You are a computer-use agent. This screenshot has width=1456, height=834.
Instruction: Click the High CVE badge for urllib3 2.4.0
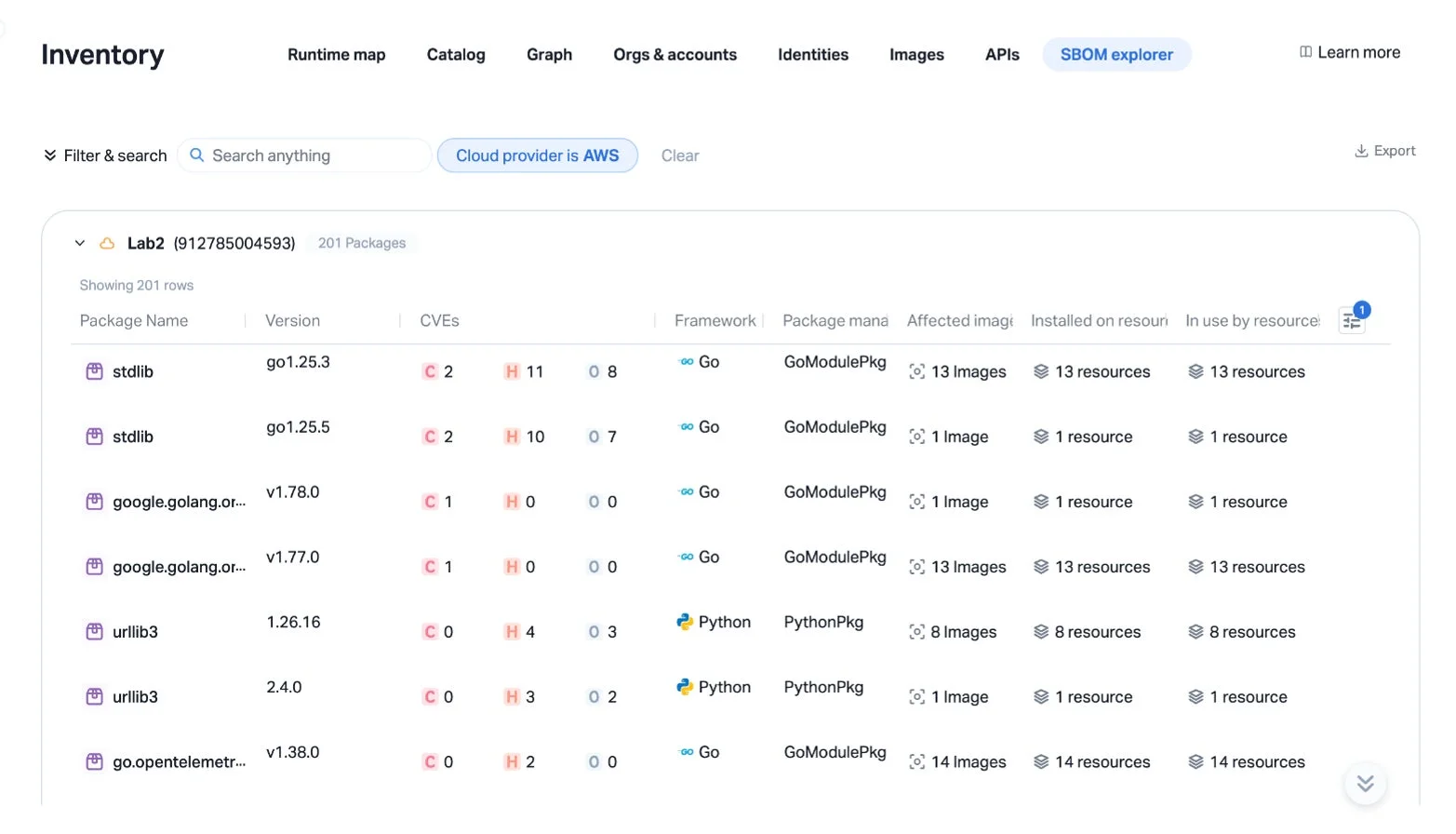[512, 696]
